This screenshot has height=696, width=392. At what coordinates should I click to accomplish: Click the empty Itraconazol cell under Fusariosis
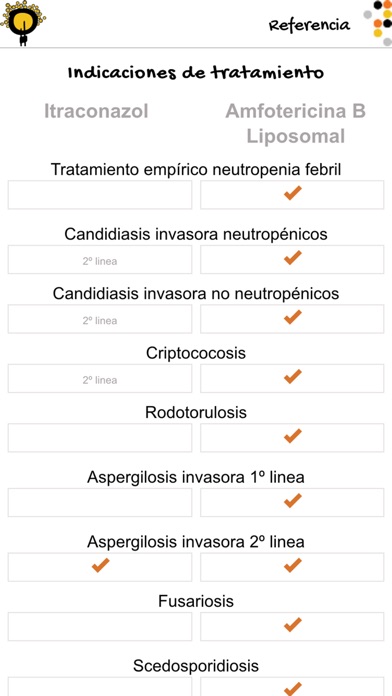(x=100, y=627)
